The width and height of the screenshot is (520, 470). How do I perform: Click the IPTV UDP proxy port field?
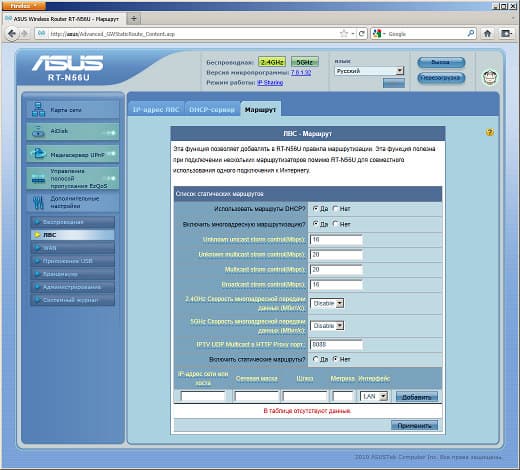(x=336, y=345)
